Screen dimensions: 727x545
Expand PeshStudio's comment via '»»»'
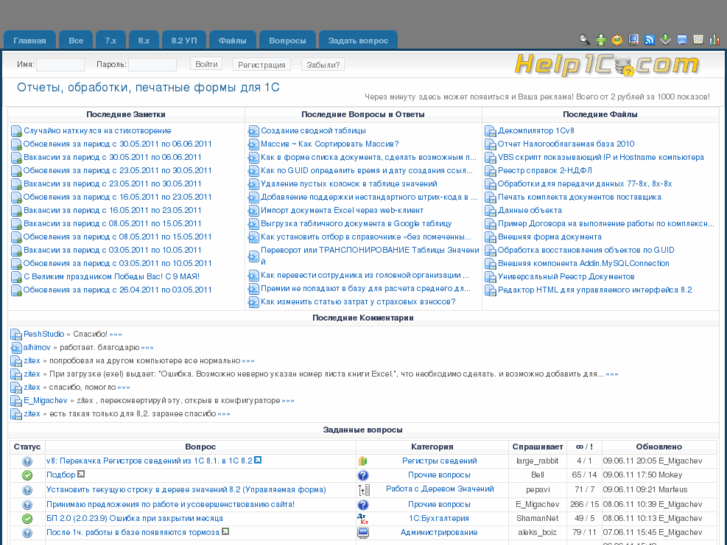pos(115,334)
